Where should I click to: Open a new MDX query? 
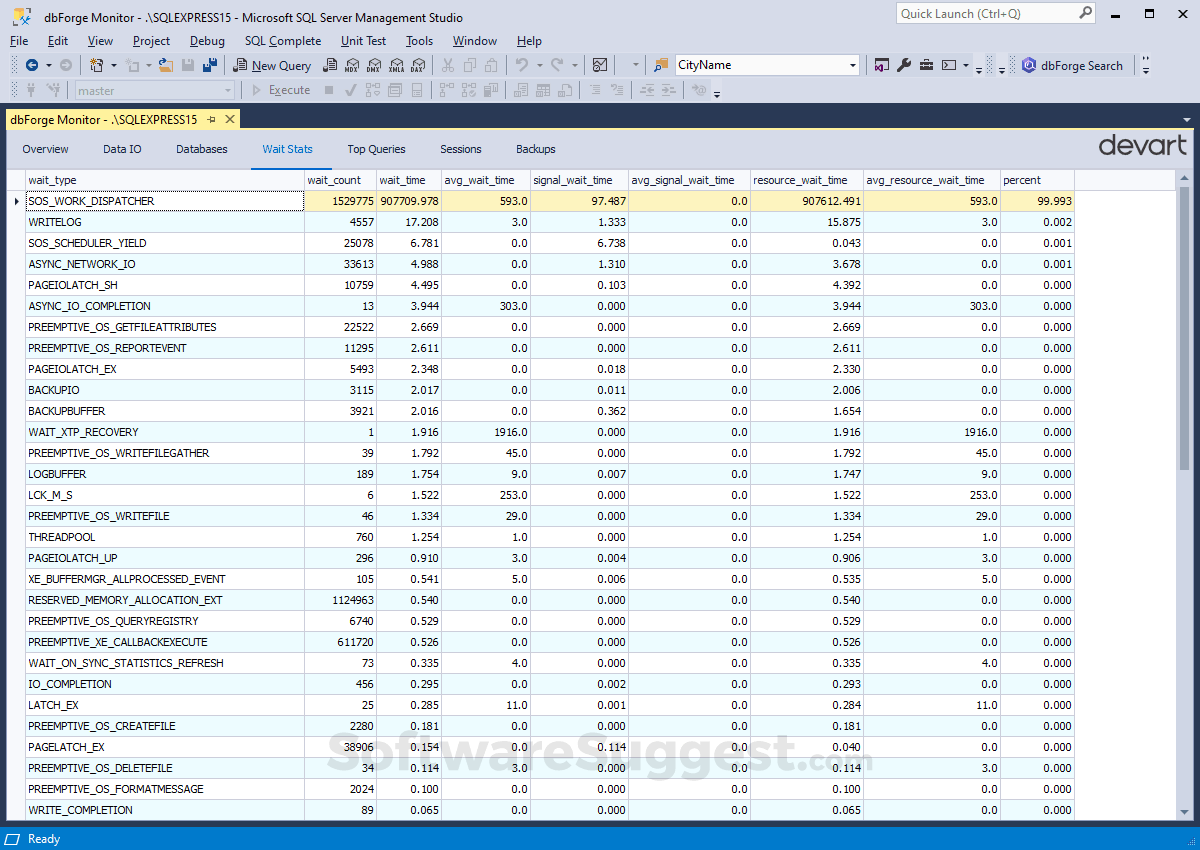[352, 65]
